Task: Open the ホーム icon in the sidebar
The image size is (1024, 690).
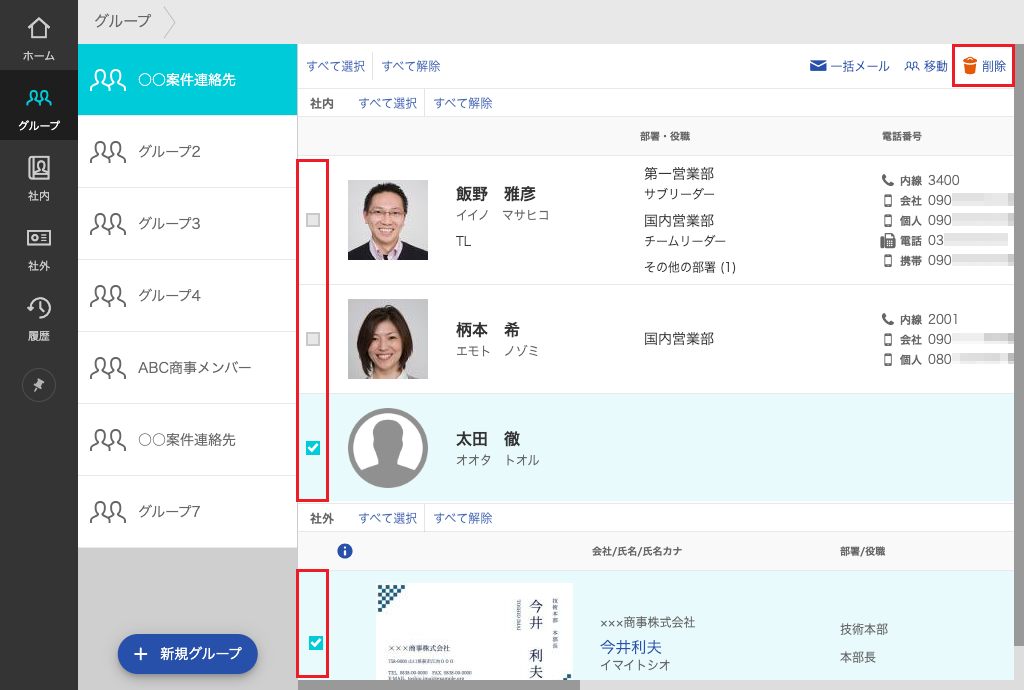Action: [38, 25]
